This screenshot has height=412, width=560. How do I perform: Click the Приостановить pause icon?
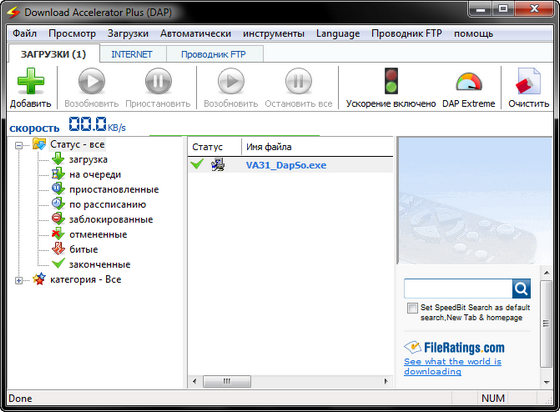[x=158, y=81]
